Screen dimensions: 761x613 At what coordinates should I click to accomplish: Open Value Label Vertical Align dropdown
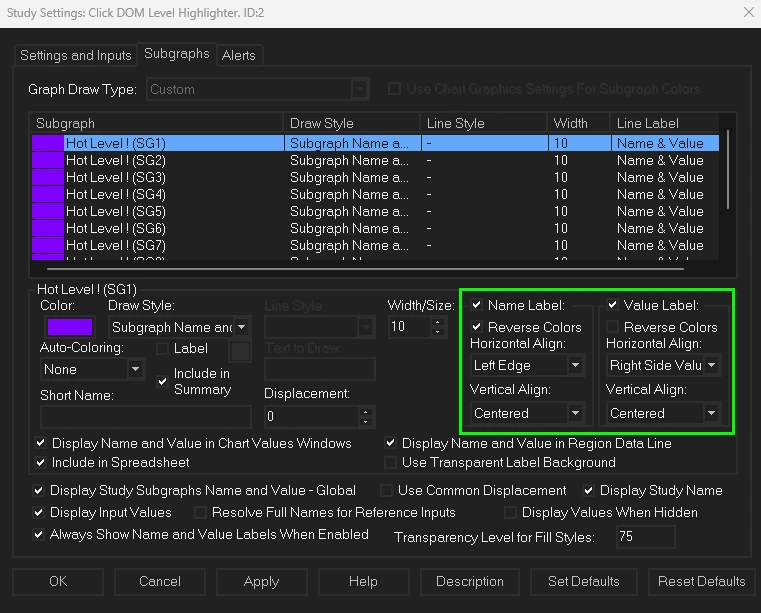coord(663,413)
